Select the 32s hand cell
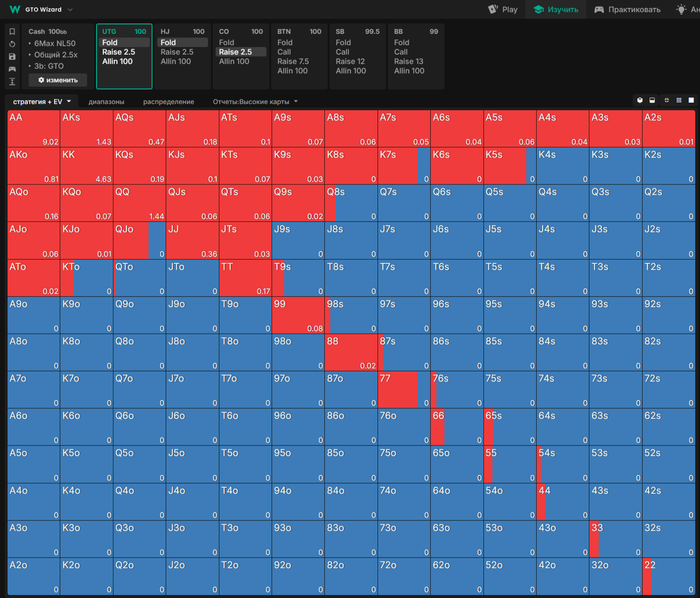This screenshot has height=598, width=700. tap(669, 539)
